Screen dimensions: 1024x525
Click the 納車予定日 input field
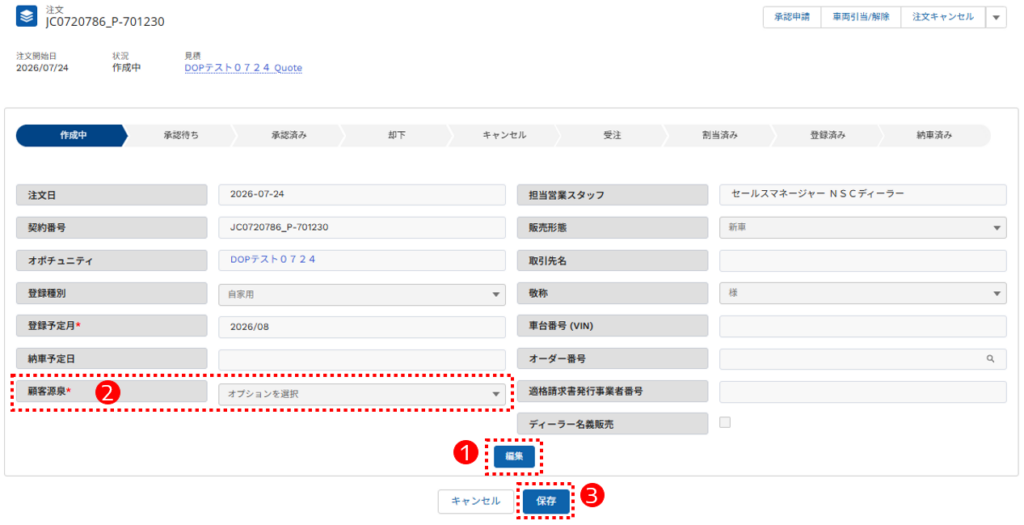[362, 359]
